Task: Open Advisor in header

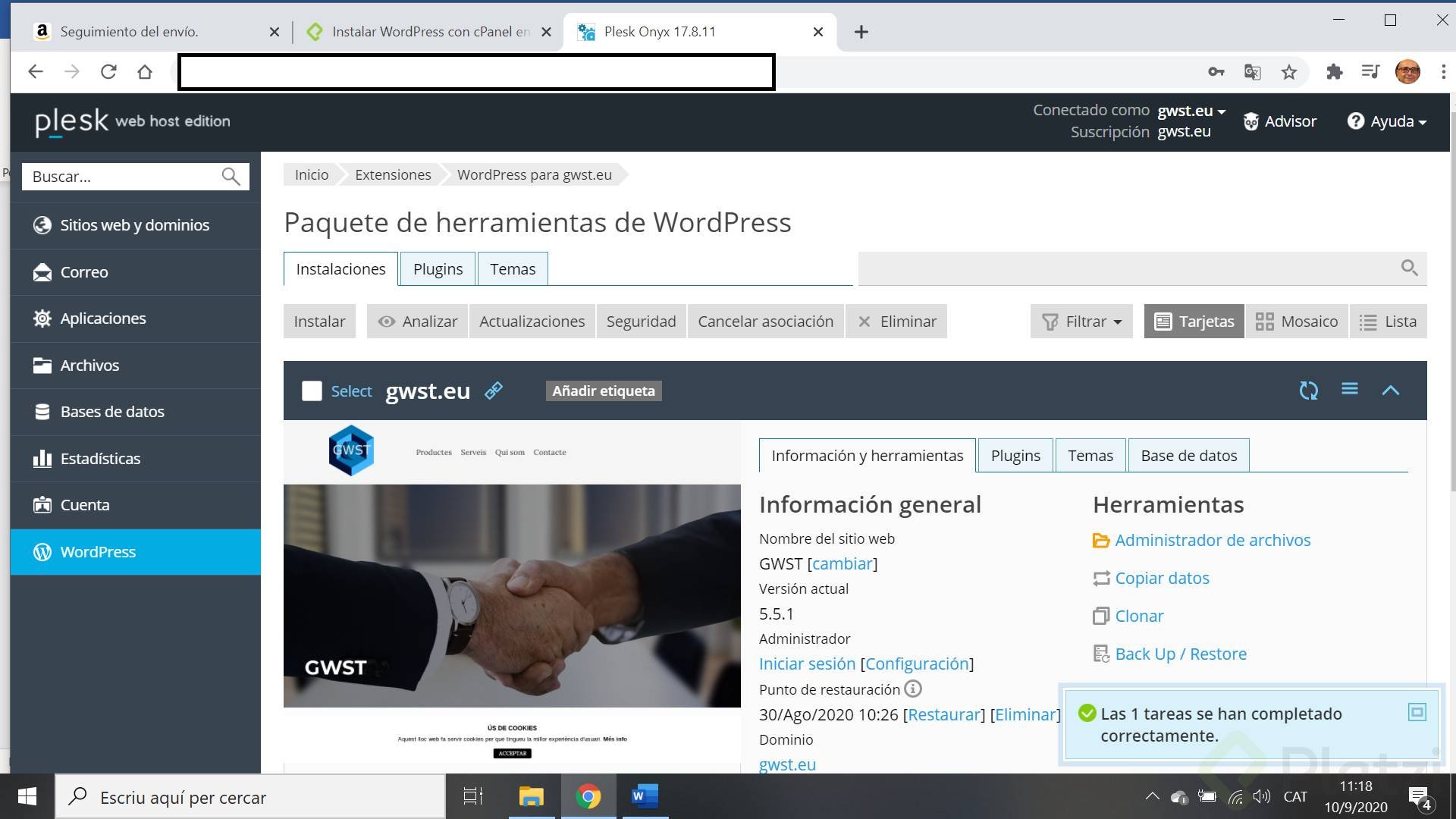Action: click(x=1280, y=121)
